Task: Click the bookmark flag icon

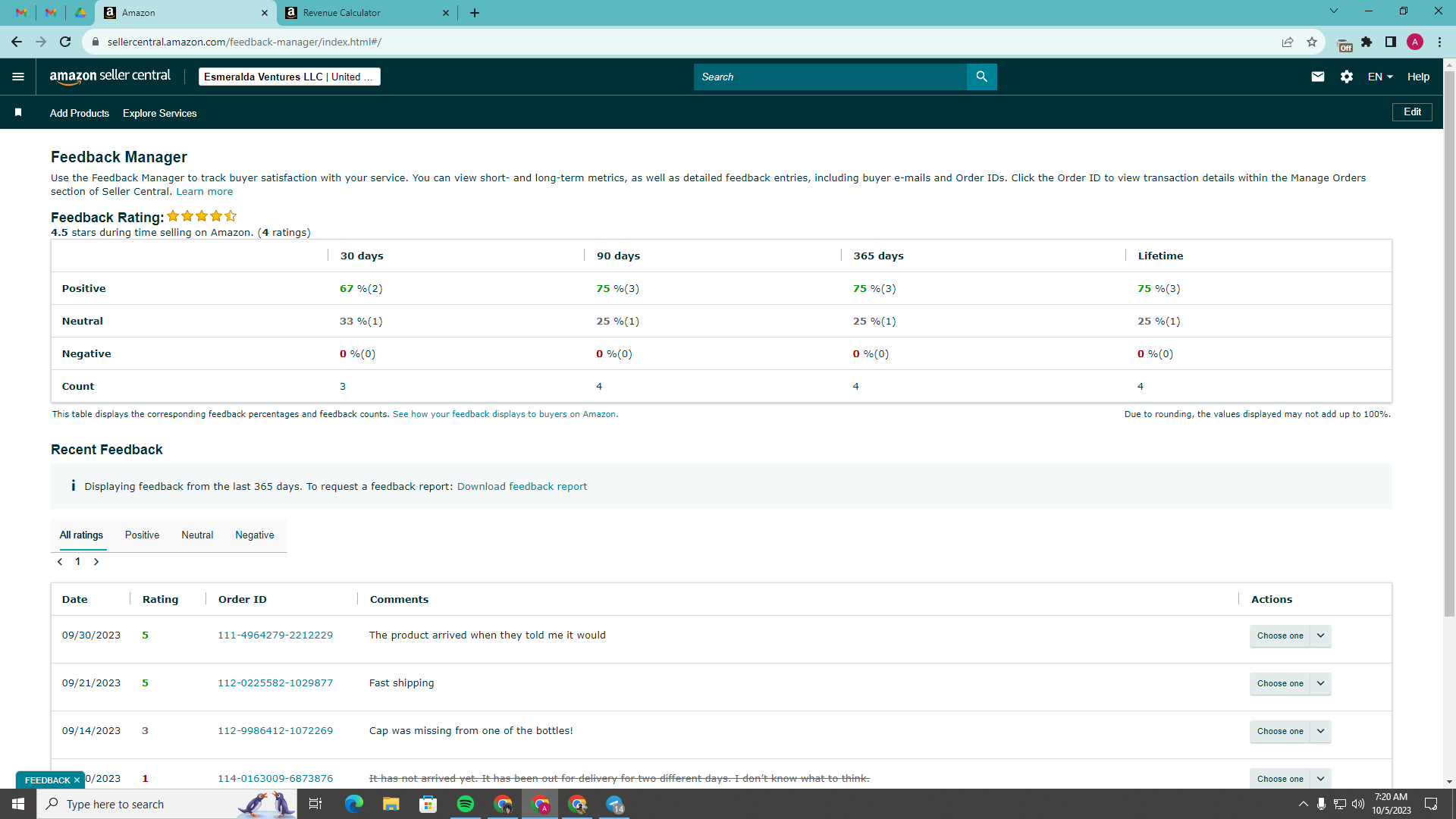Action: point(18,112)
